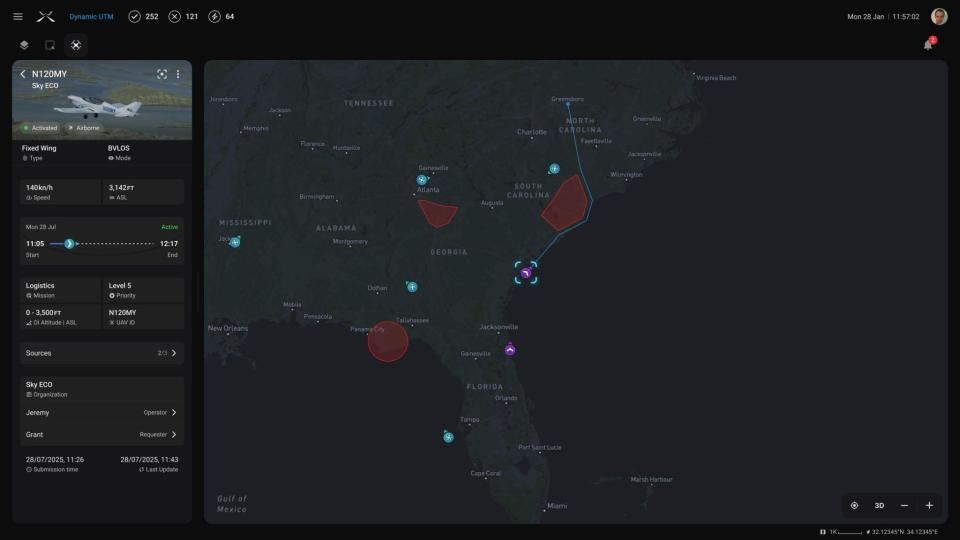
Task: Open the notifications bell
Action: 928,45
